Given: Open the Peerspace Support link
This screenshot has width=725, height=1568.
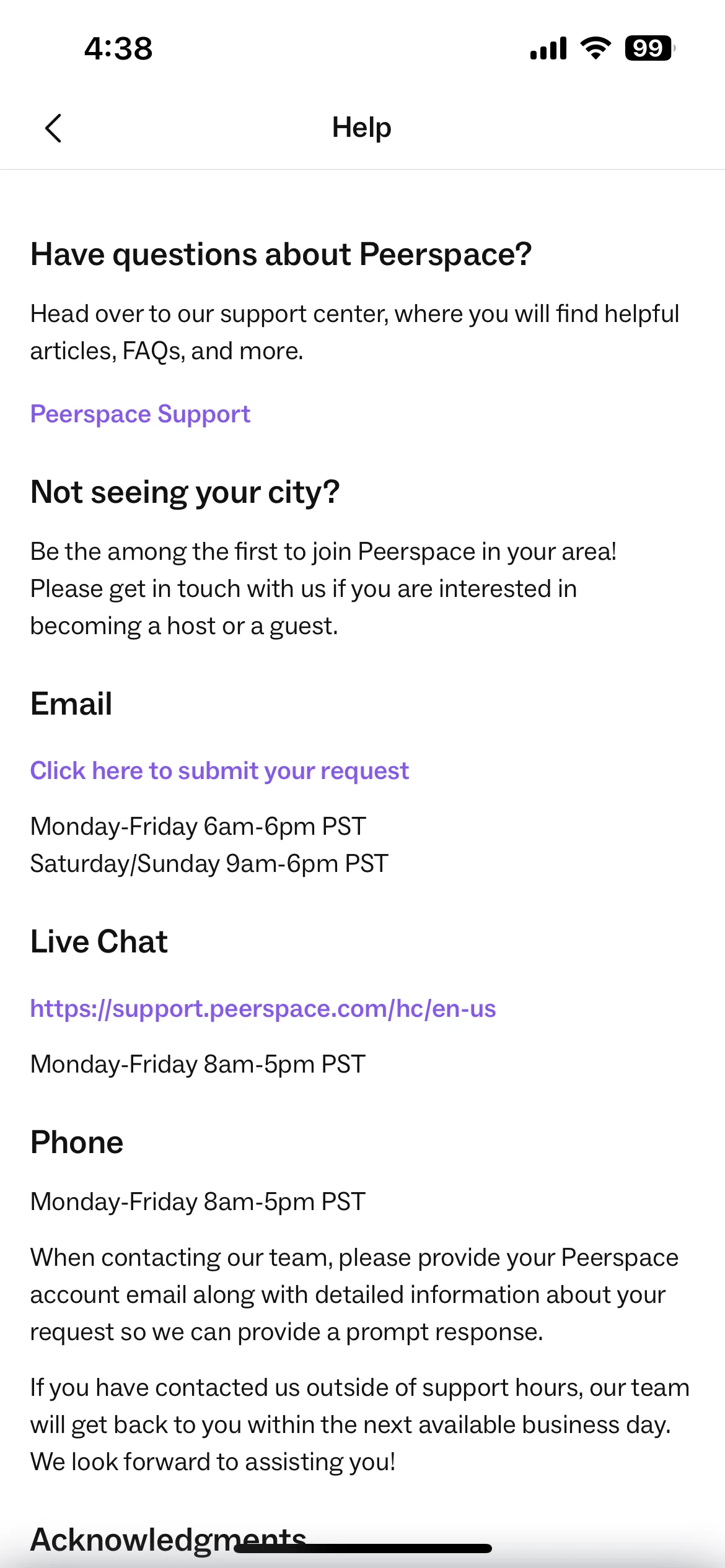Looking at the screenshot, I should tap(140, 414).
